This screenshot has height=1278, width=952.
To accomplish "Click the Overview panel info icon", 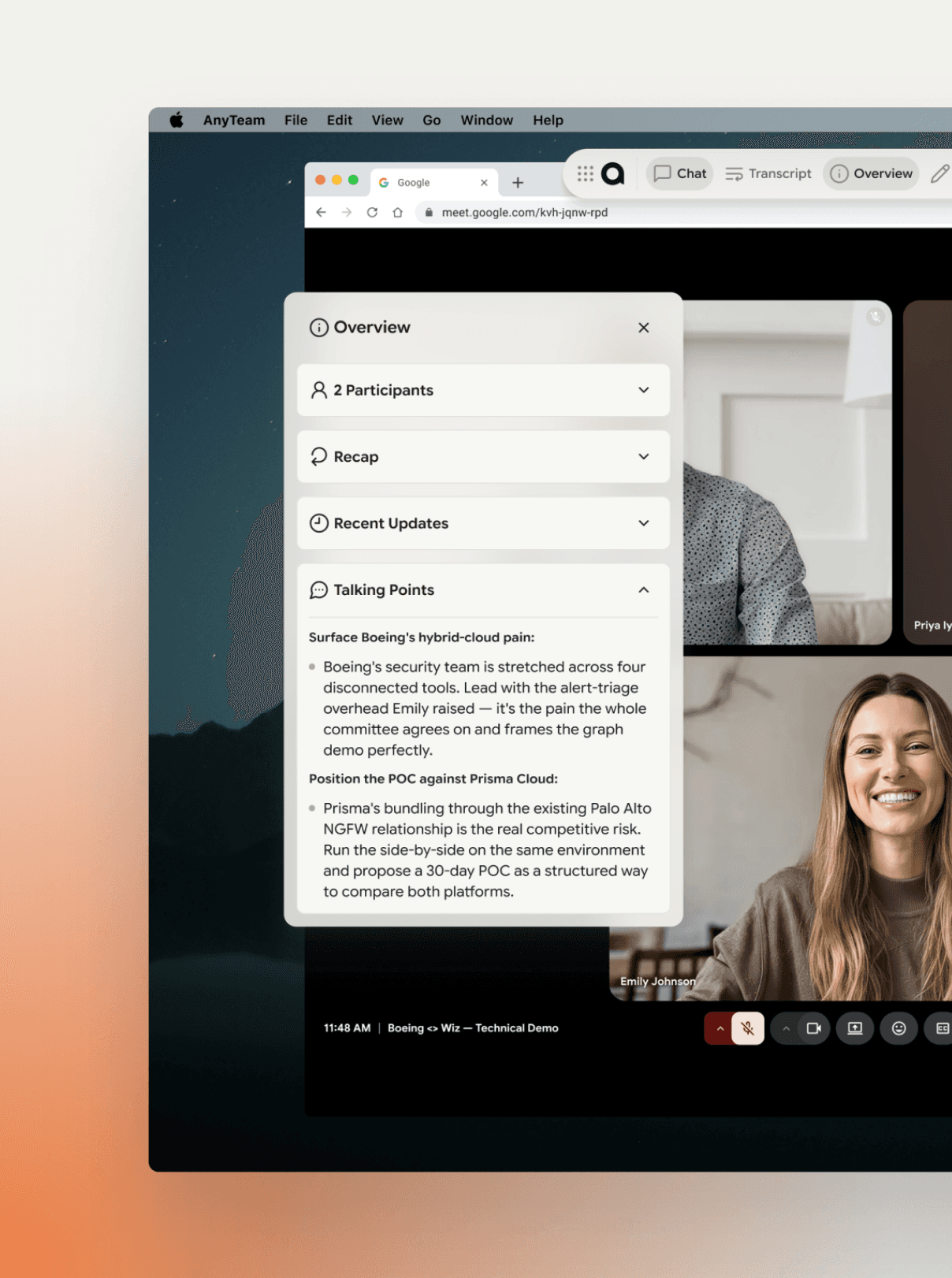I will click(x=319, y=328).
